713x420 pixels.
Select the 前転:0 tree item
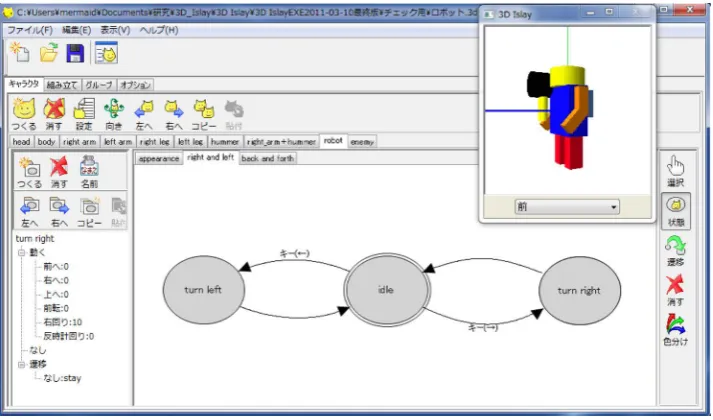56,308
